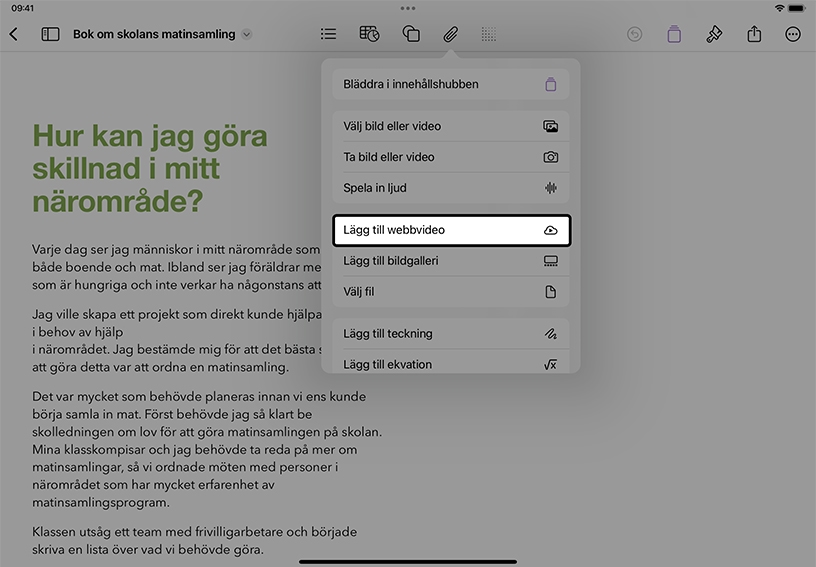Tap the share icon

point(754,34)
